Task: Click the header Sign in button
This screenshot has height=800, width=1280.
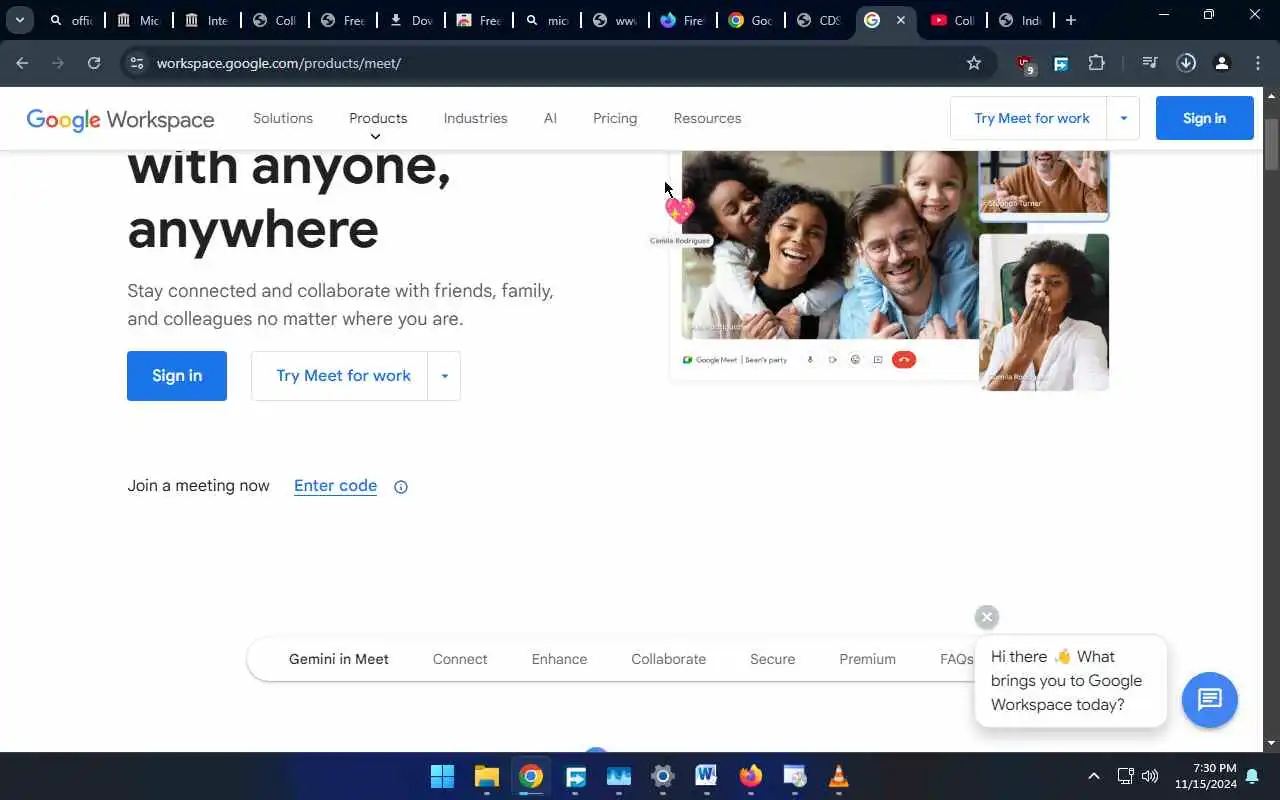Action: click(x=1204, y=118)
